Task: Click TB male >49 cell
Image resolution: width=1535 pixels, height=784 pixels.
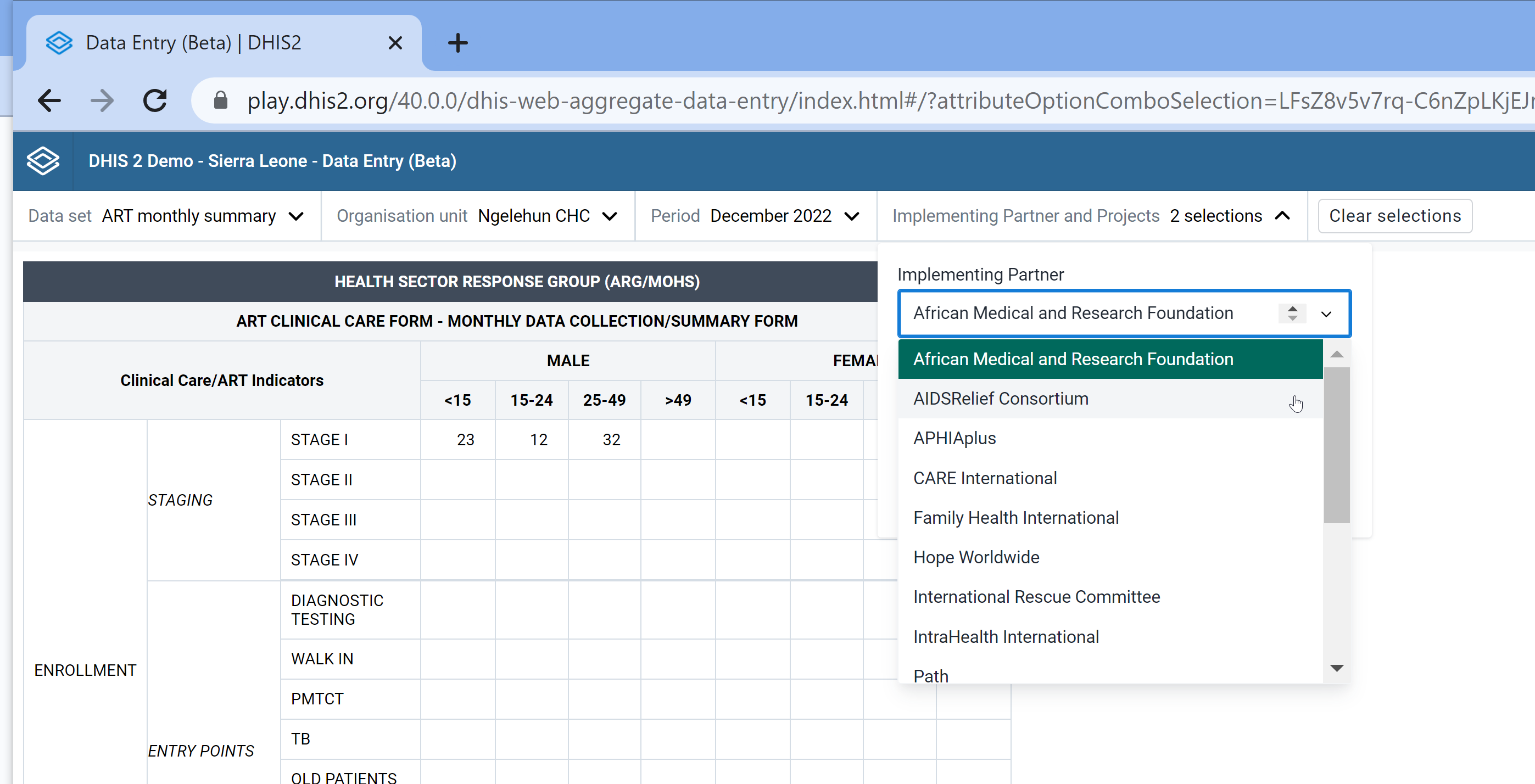Action: pos(678,740)
